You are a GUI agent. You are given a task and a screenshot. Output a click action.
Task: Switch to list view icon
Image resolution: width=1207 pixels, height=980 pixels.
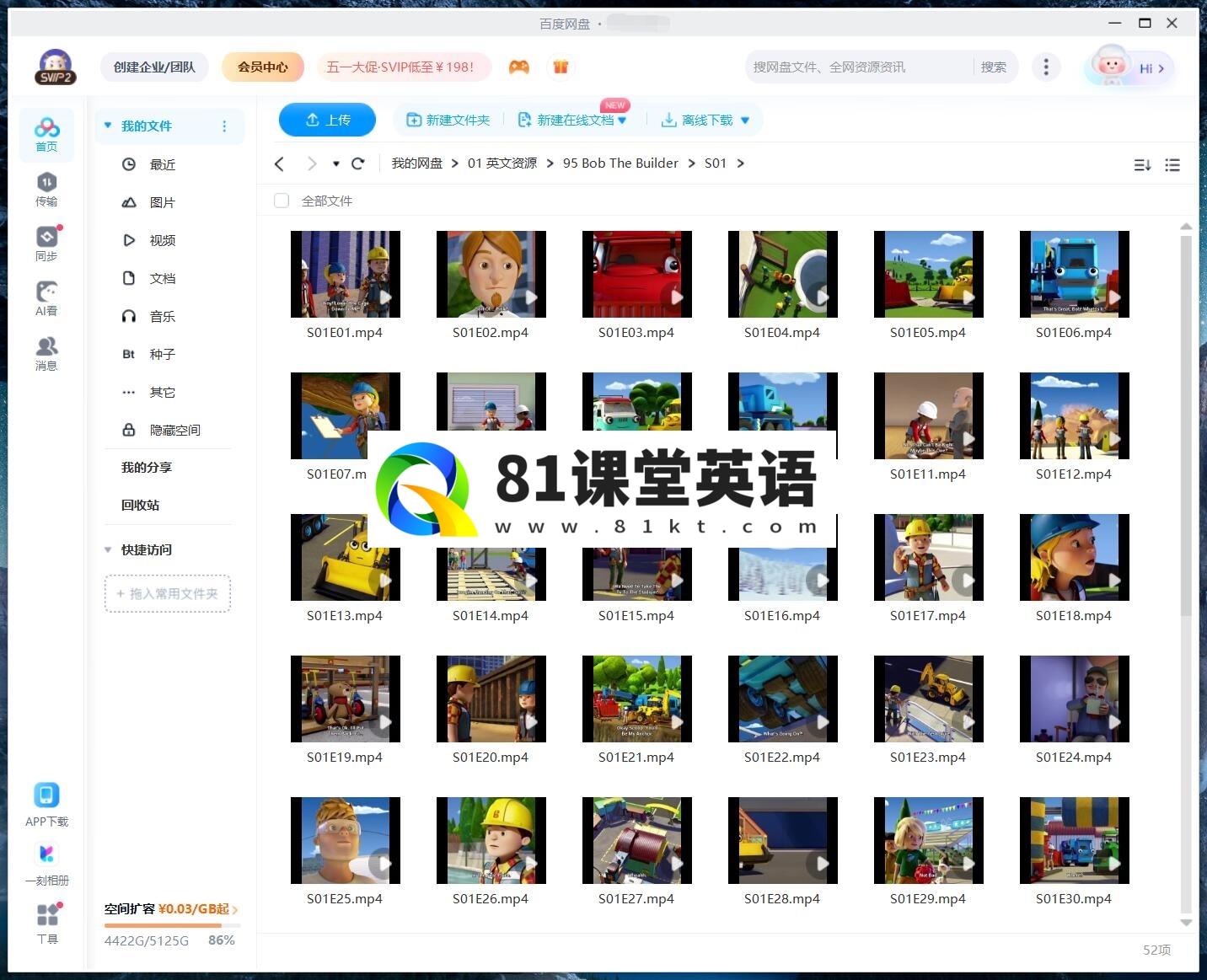pos(1172,165)
